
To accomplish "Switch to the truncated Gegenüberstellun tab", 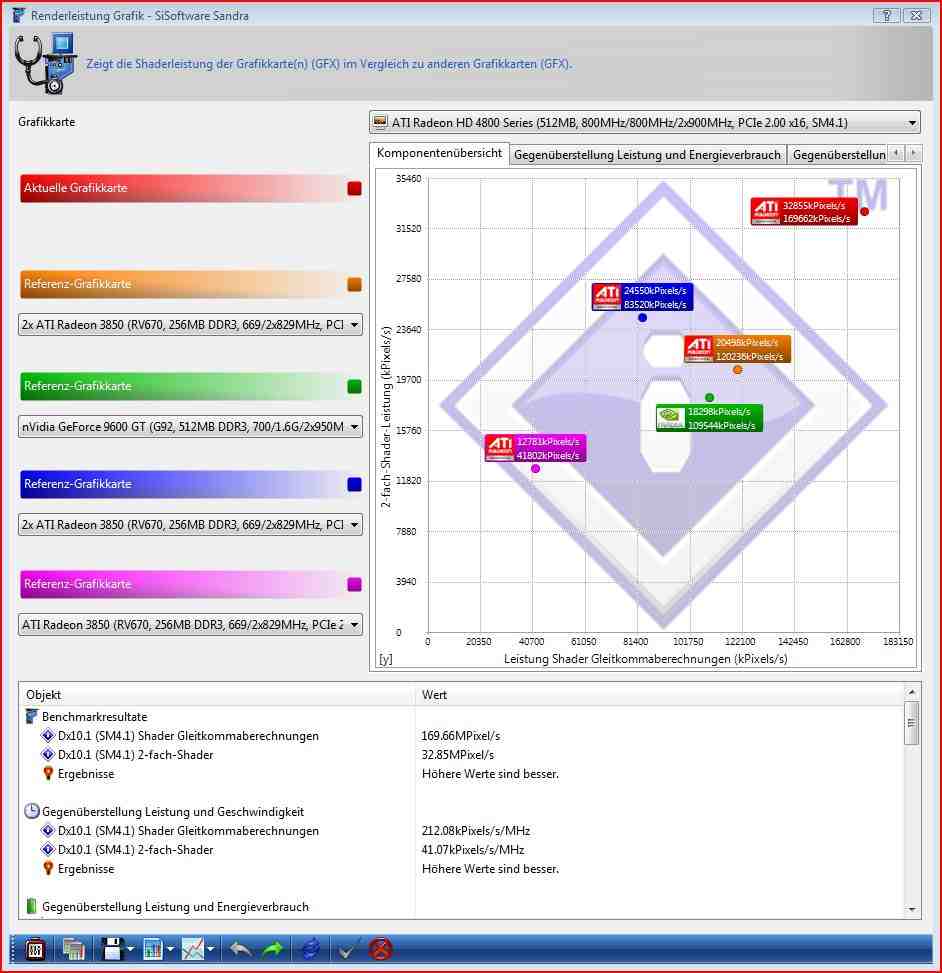I will pyautogui.click(x=838, y=155).
